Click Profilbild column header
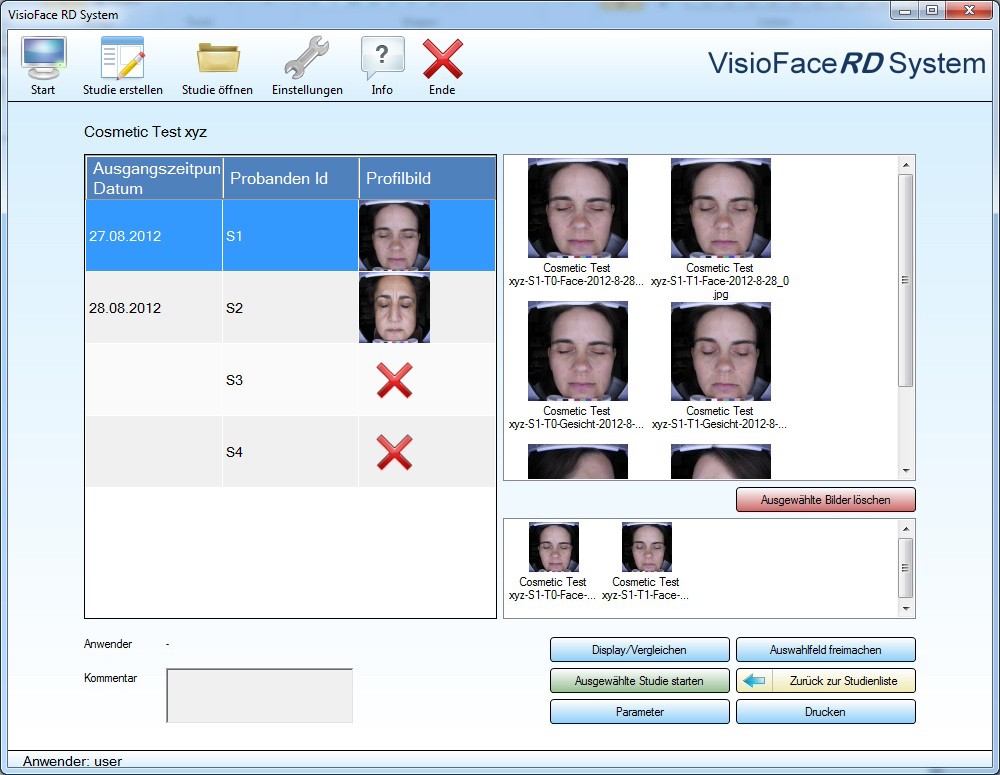This screenshot has width=1000, height=775. [x=427, y=179]
